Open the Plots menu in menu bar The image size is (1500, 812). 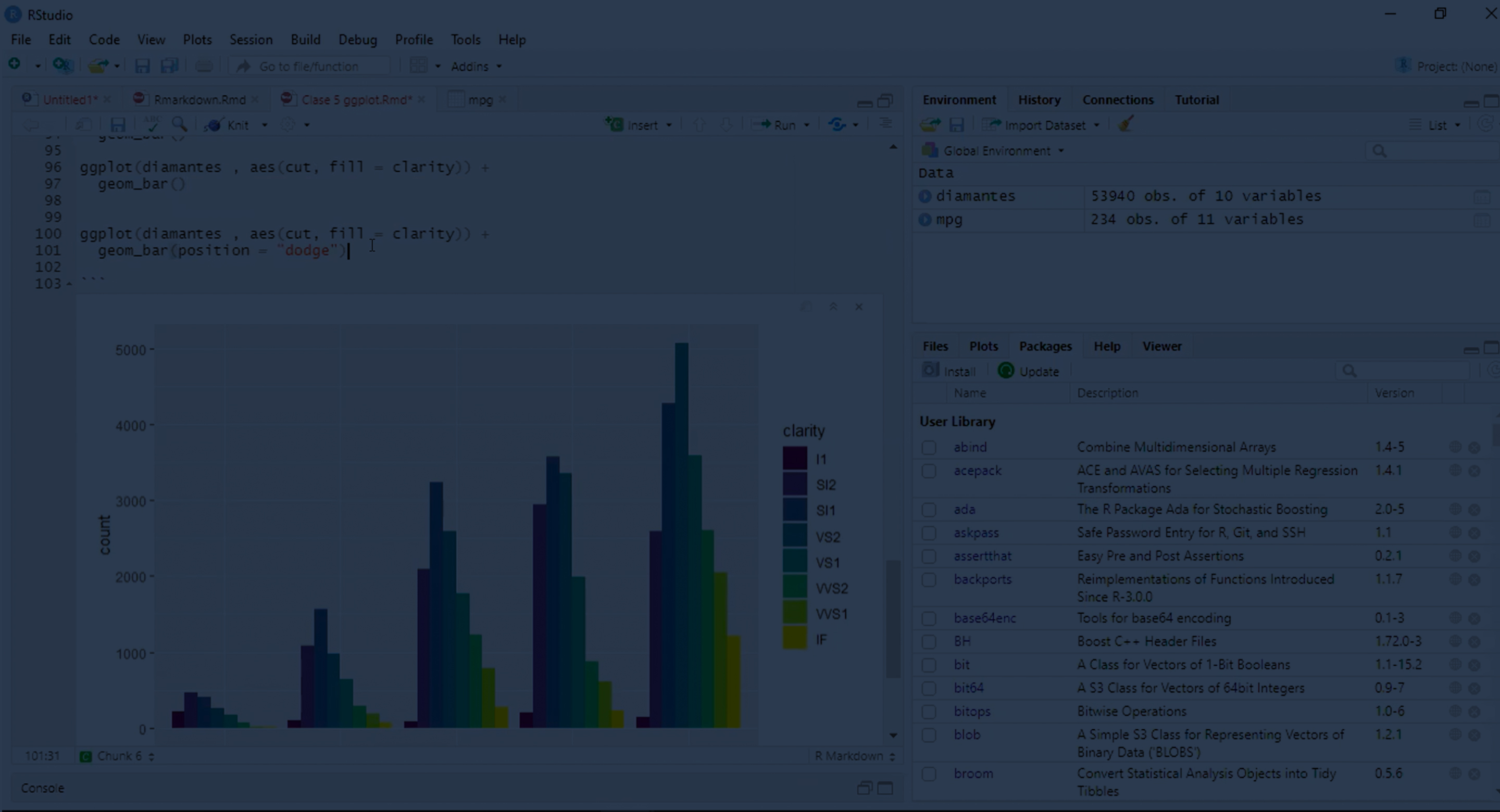click(x=197, y=40)
